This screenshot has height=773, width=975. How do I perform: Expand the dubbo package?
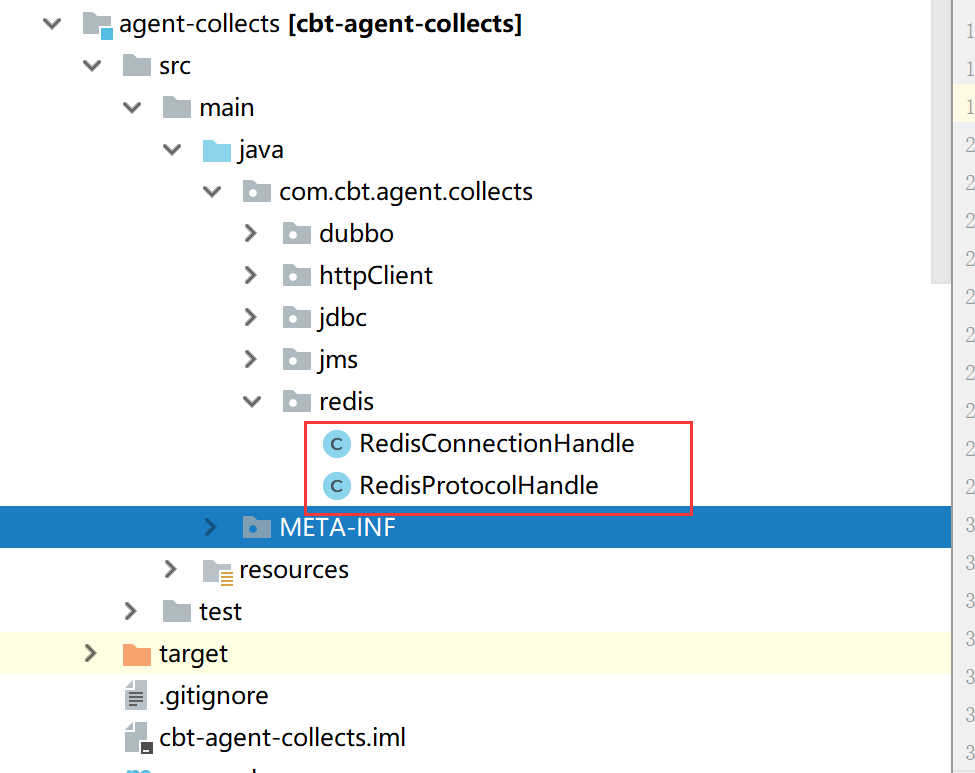251,234
